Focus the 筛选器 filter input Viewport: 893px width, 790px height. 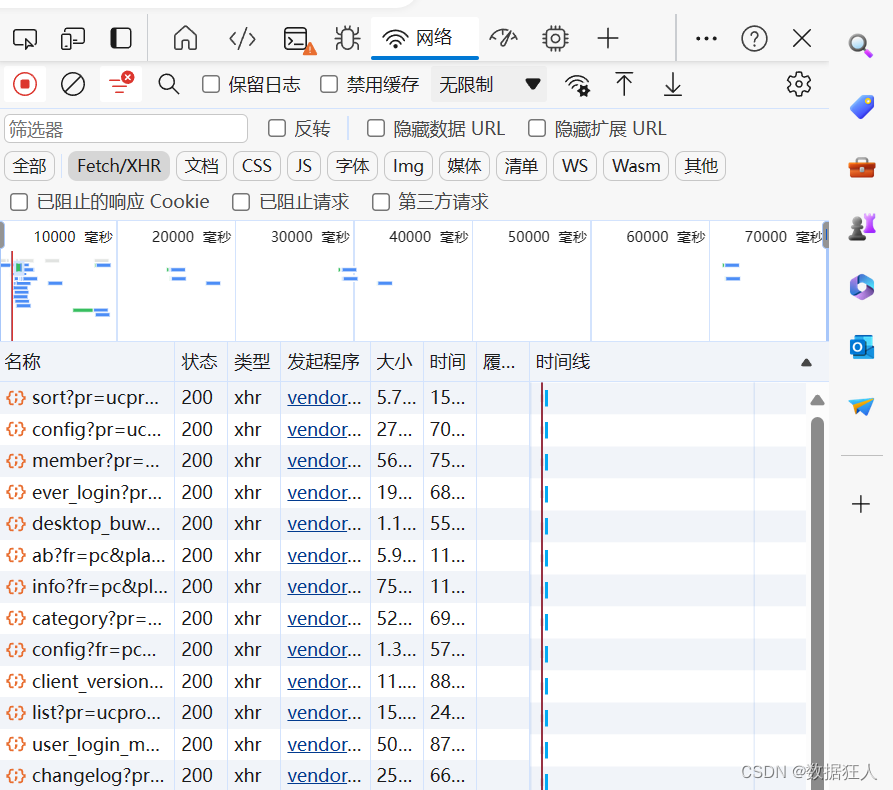click(126, 129)
